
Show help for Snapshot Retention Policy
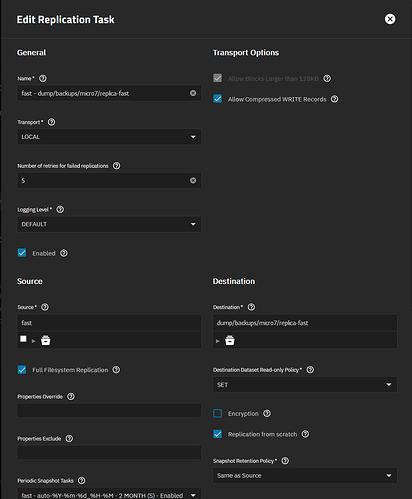pyautogui.click(x=285, y=461)
